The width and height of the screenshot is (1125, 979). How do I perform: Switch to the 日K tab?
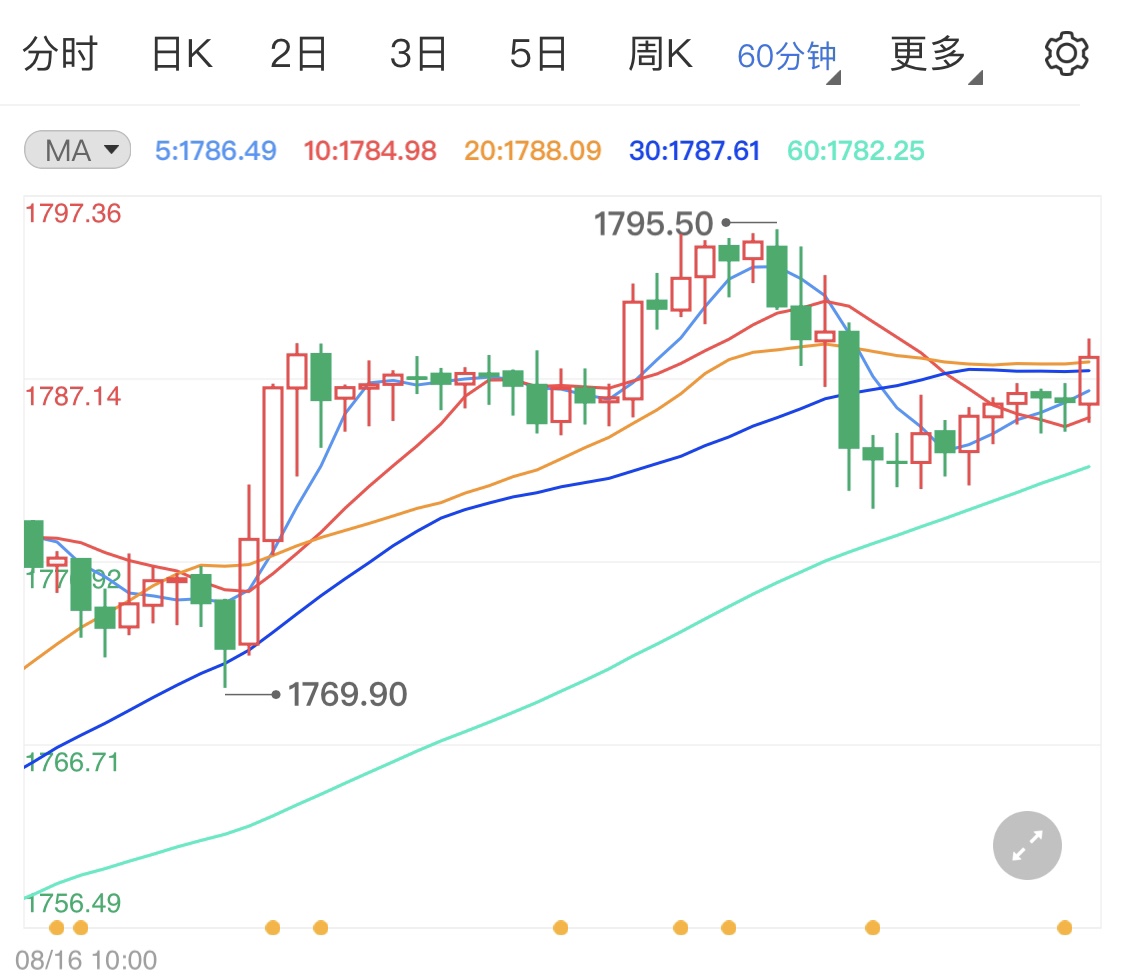[181, 52]
